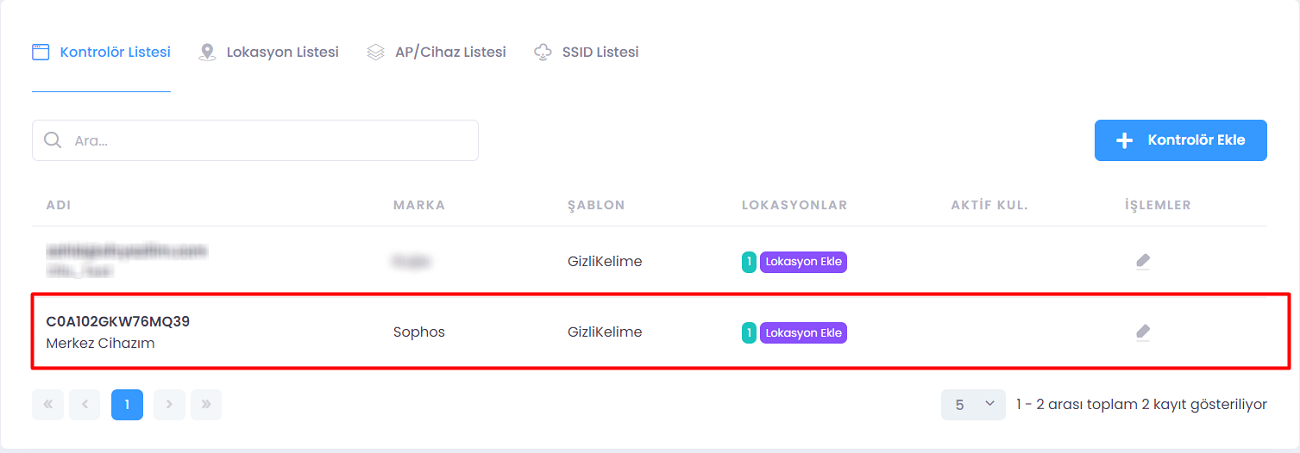Click Lokasyon Ekle in the Sophos row
Viewport: 1300px width, 453px height.
click(803, 332)
